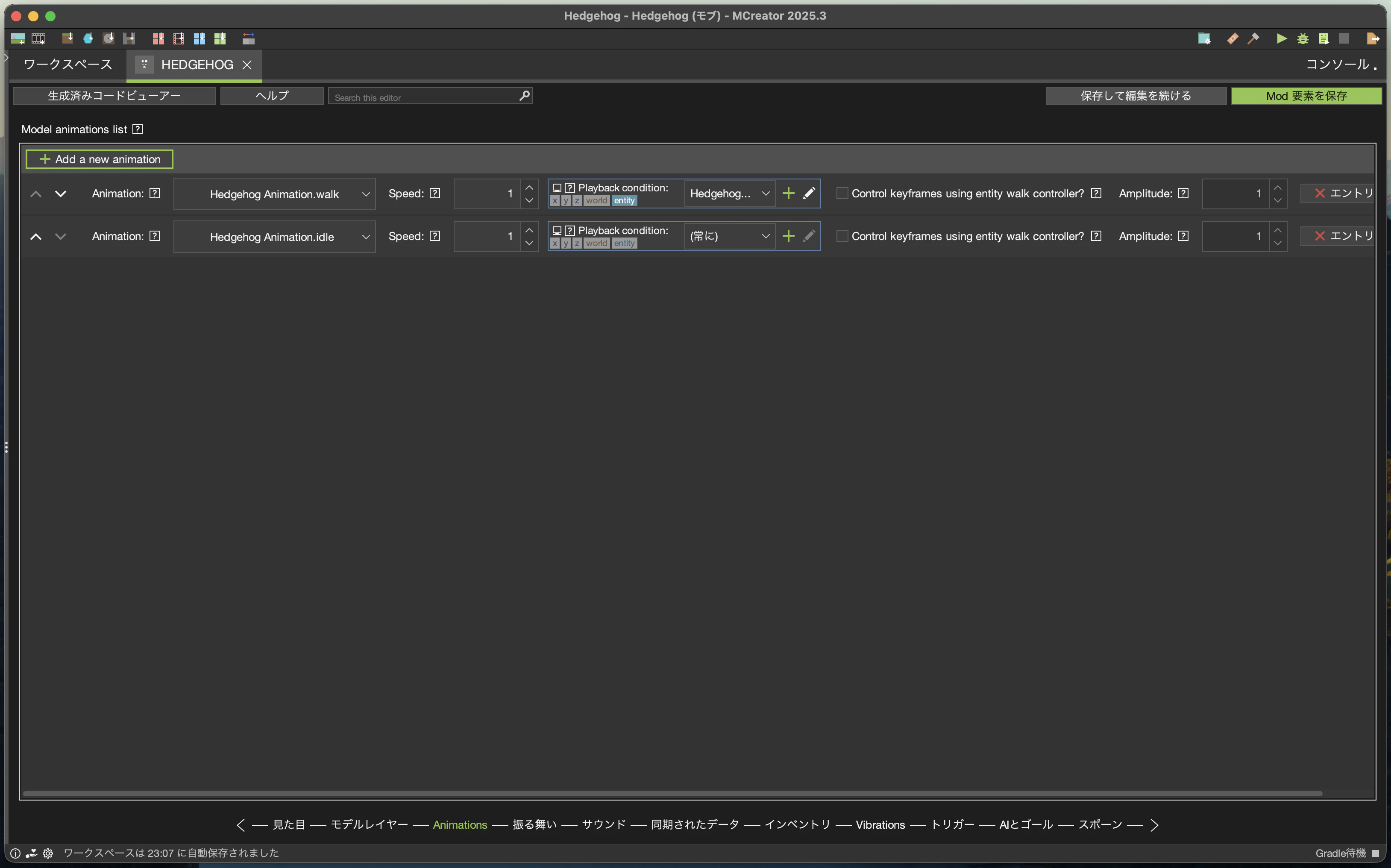Add a new procedure for the idle playback condition

pyautogui.click(x=788, y=236)
